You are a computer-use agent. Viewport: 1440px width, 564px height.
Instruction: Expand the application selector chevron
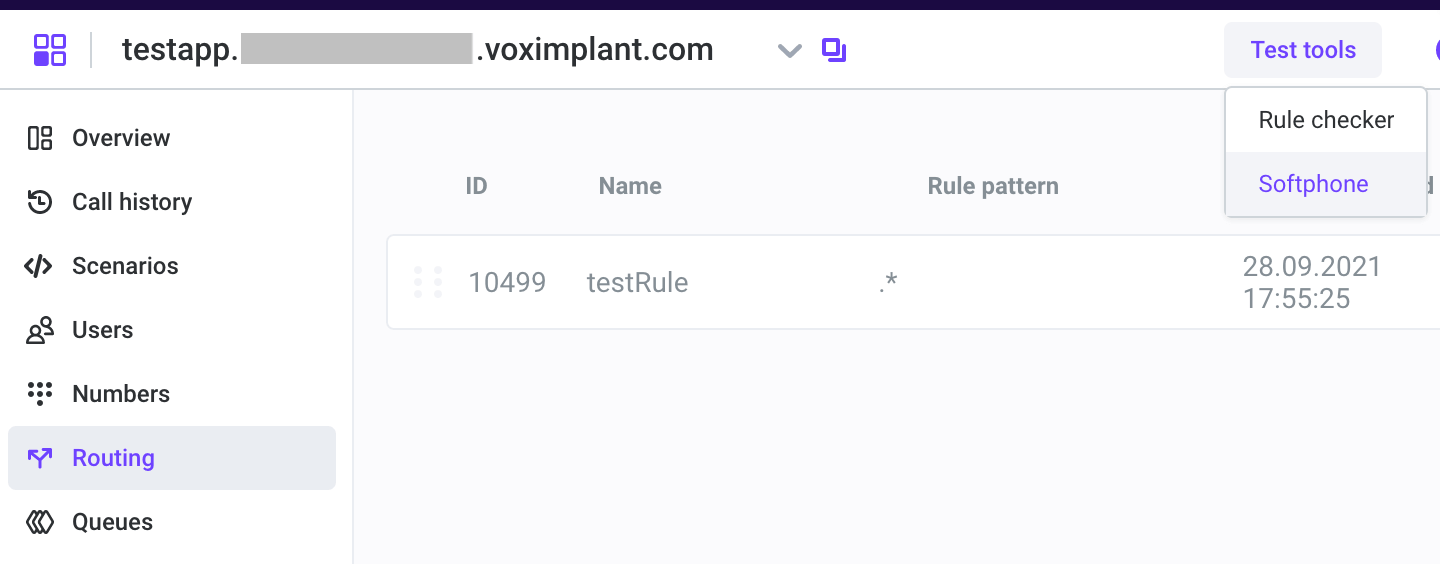click(790, 50)
